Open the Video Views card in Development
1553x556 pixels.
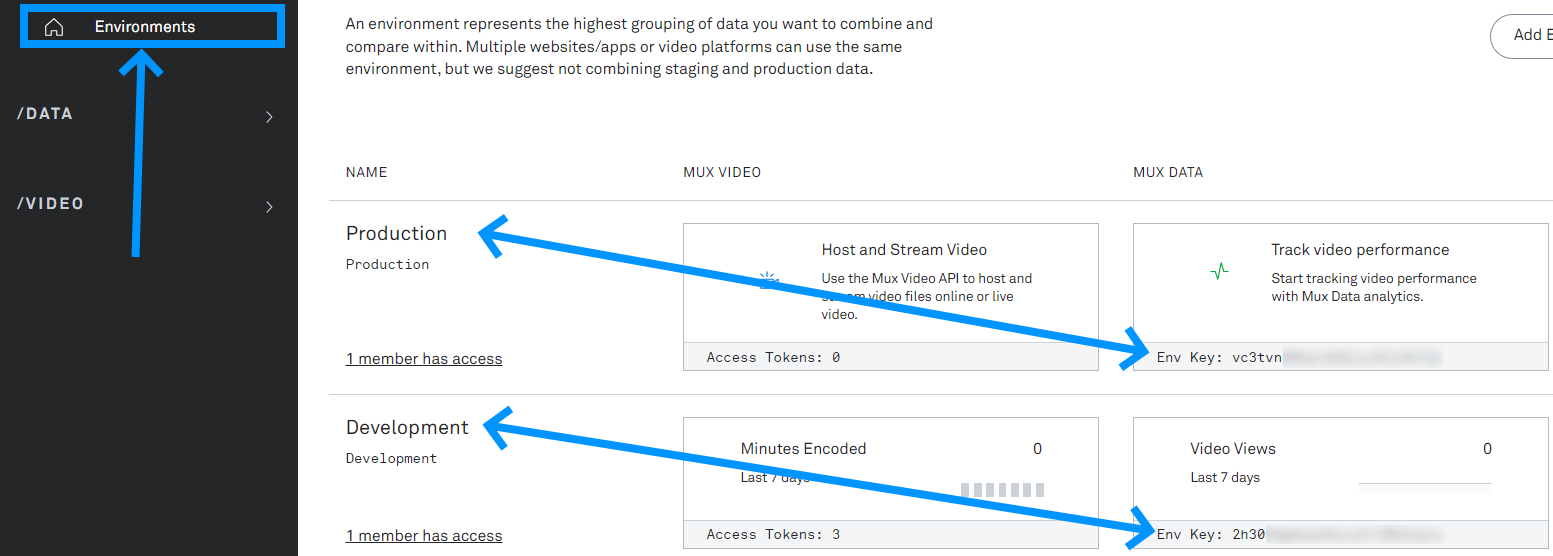click(x=1341, y=469)
